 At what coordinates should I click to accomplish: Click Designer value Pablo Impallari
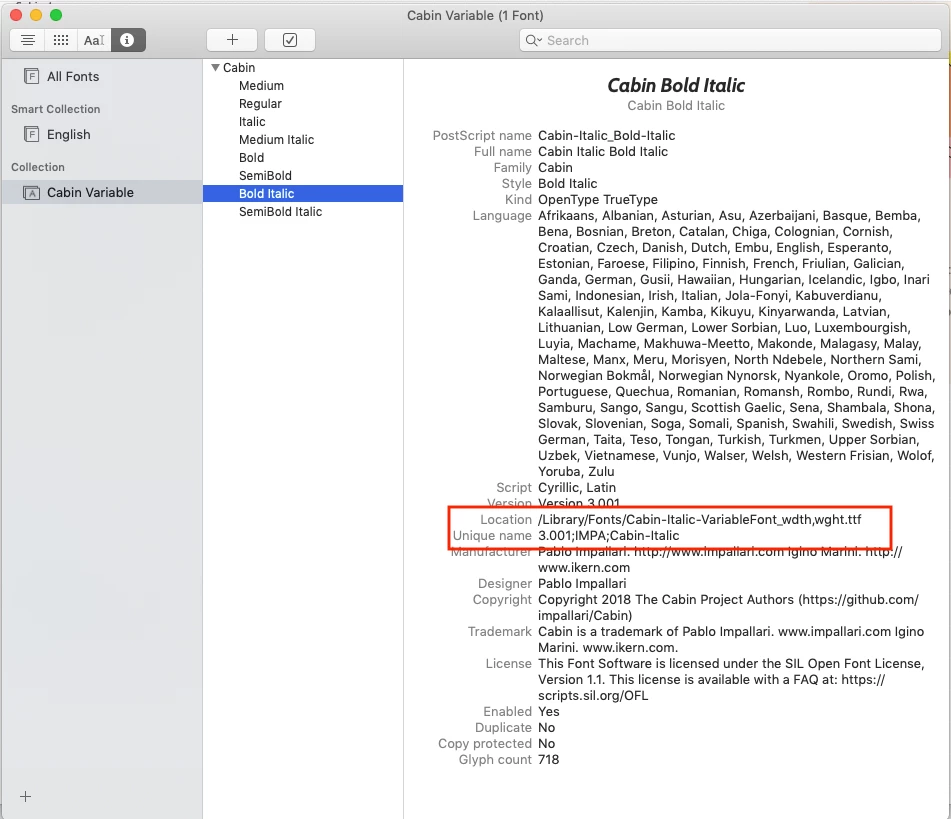pos(582,584)
